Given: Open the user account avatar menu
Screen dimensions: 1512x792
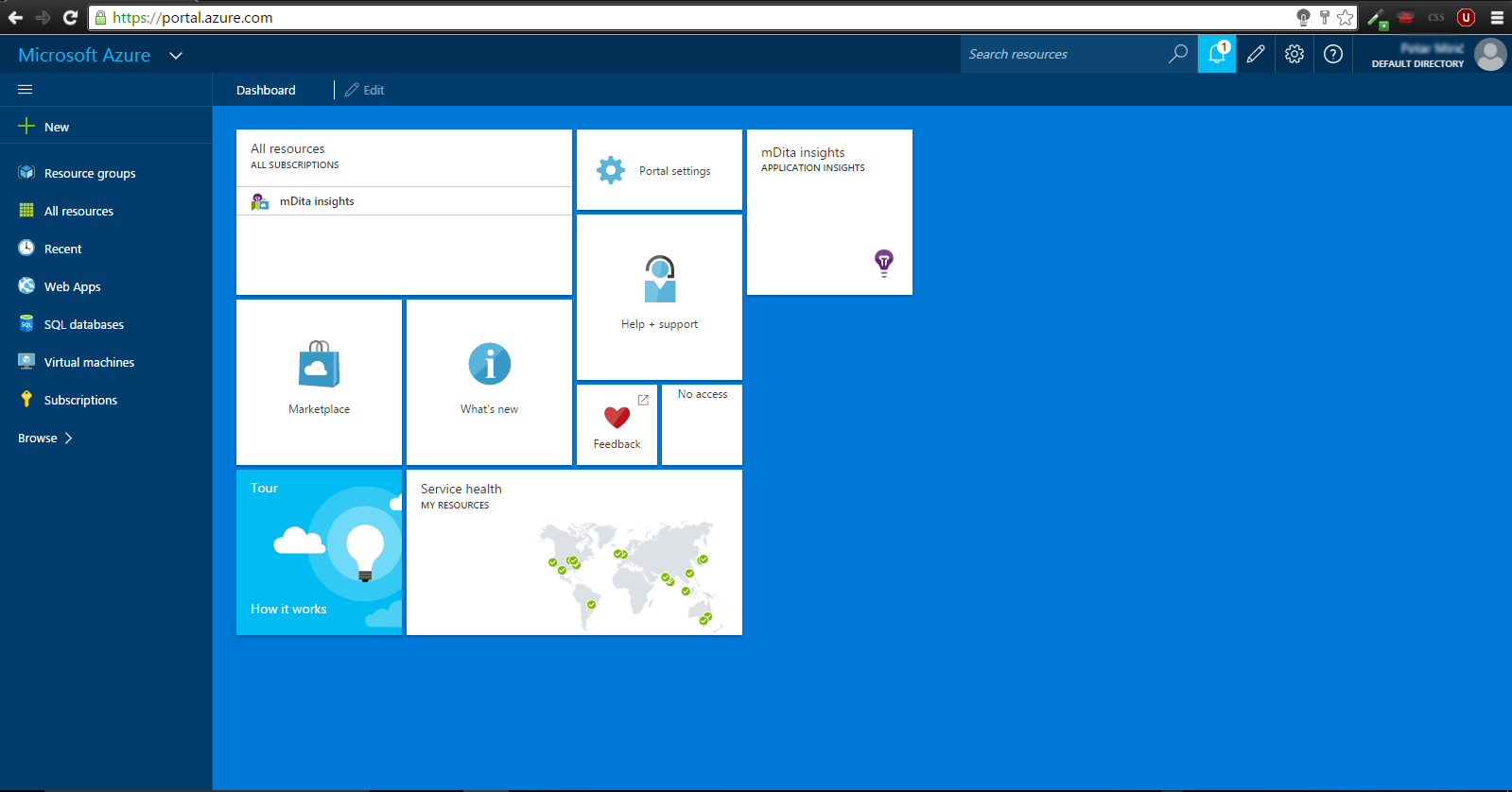Looking at the screenshot, I should tap(1490, 55).
